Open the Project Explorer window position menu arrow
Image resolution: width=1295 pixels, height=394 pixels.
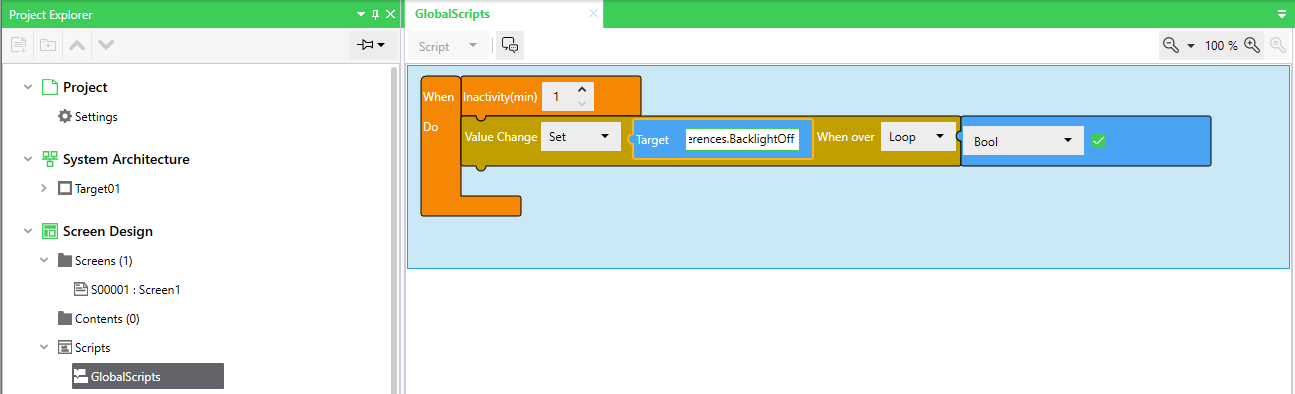tap(360, 14)
